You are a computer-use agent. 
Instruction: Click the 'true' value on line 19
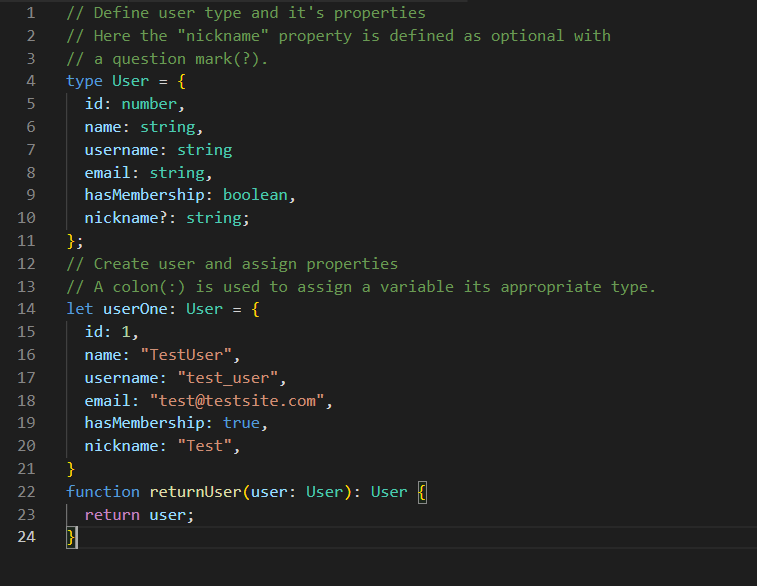(x=241, y=423)
